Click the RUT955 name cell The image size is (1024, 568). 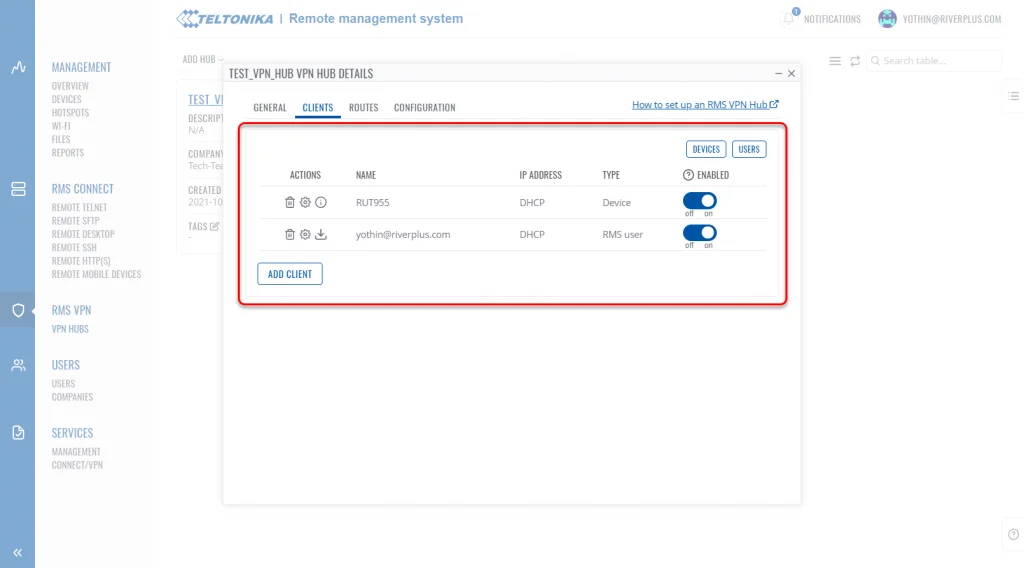tap(372, 202)
